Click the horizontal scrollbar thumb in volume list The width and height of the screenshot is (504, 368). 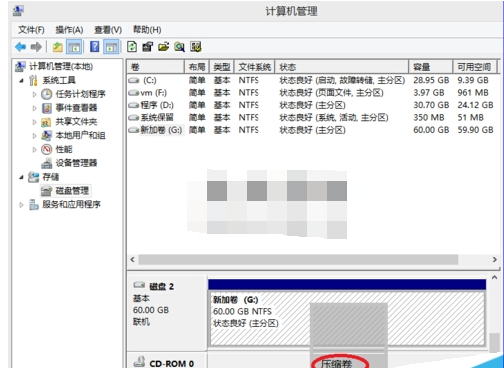pos(298,259)
